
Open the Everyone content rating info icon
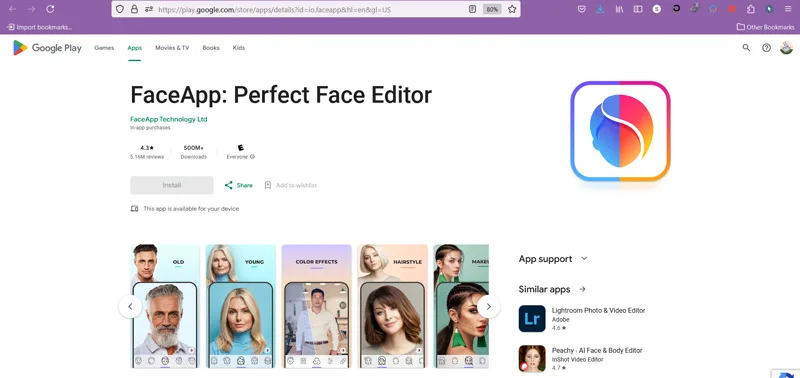253,157
